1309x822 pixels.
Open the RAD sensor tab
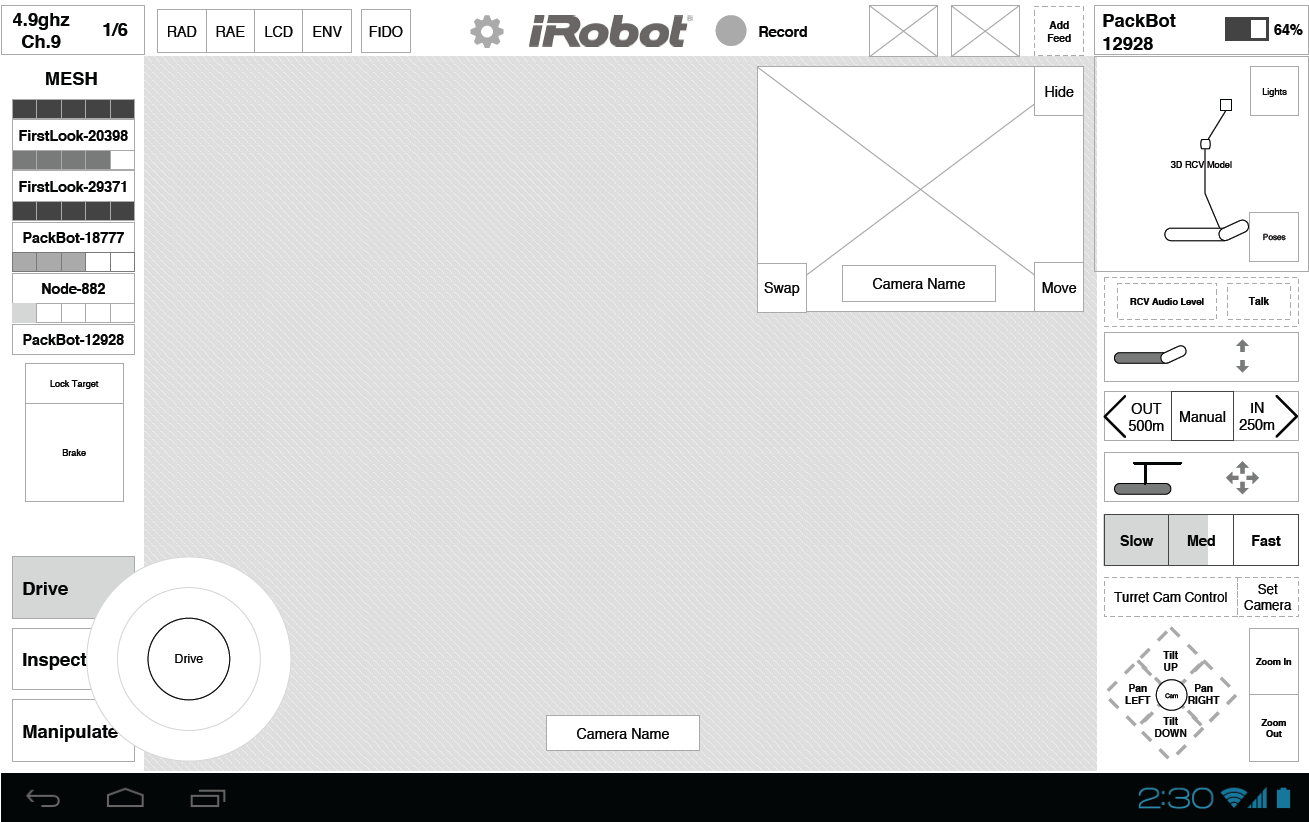182,32
